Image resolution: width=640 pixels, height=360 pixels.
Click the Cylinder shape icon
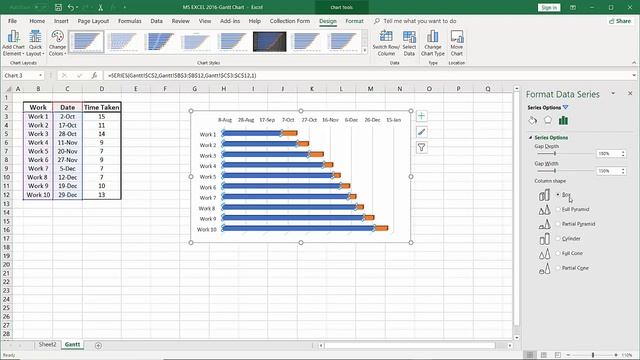tap(544, 239)
